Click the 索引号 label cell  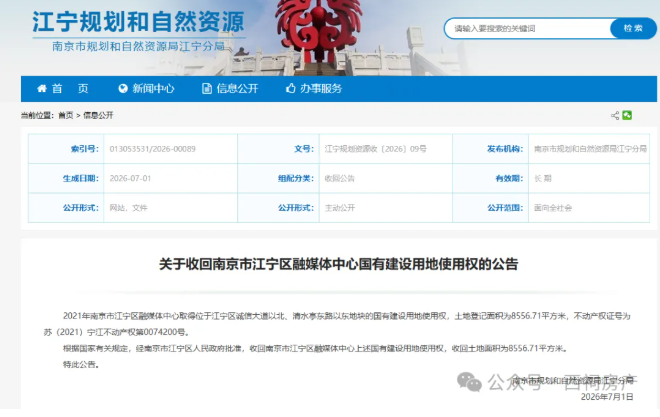coord(66,149)
